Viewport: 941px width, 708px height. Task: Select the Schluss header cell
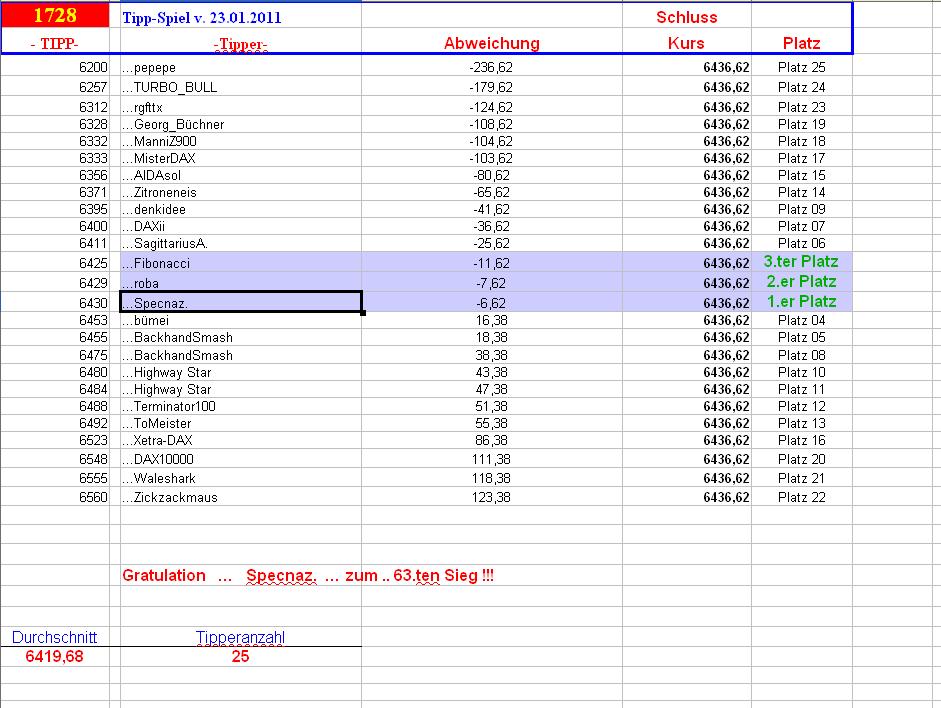point(687,17)
